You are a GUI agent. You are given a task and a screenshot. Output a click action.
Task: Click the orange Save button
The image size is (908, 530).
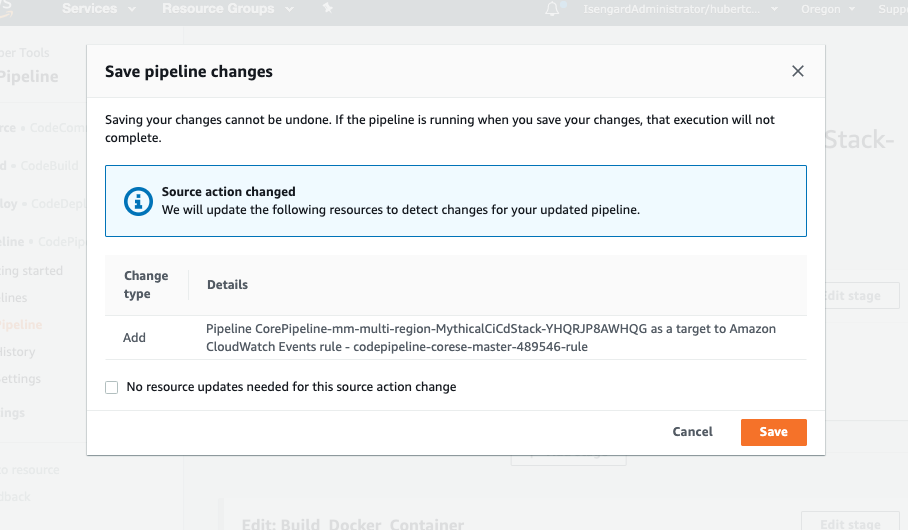773,432
